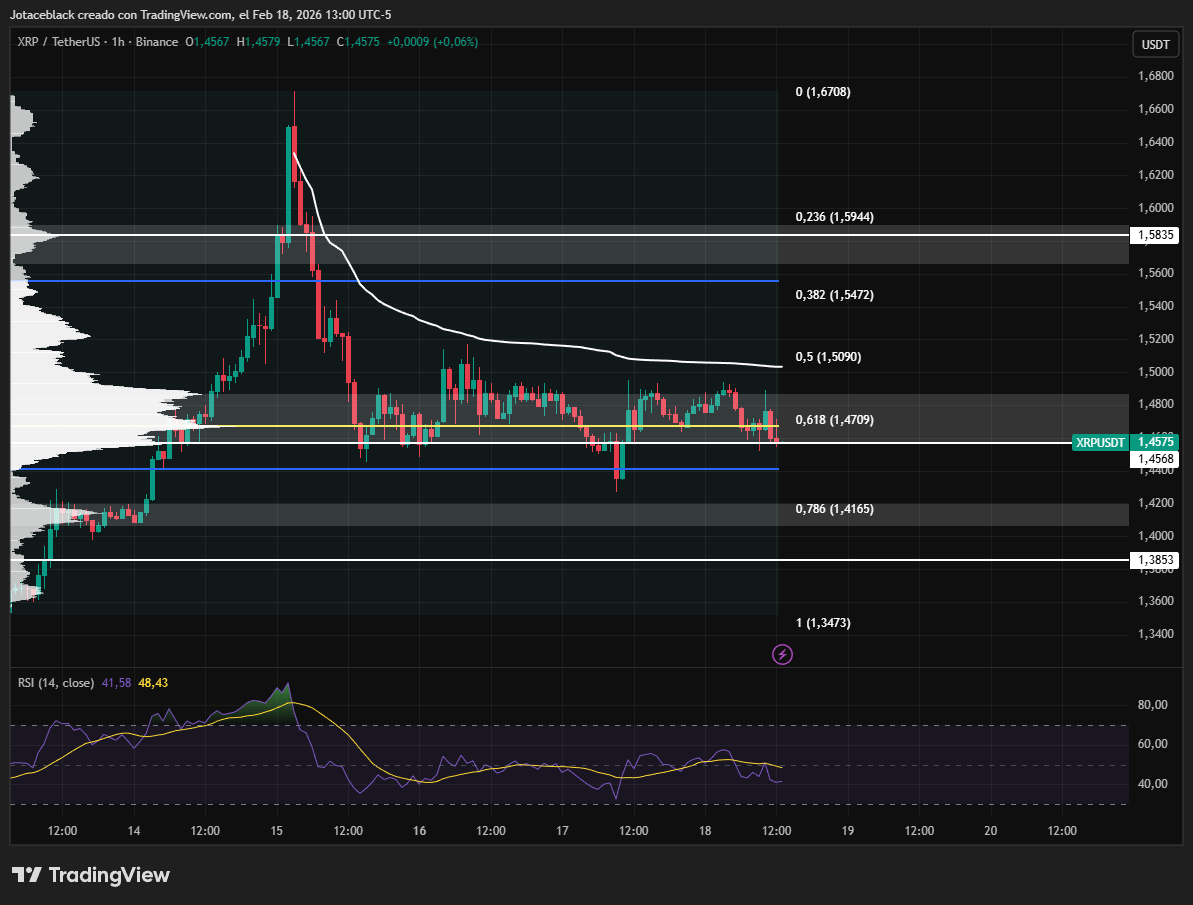Click the RSI 80,00 axis value

pos(1153,705)
